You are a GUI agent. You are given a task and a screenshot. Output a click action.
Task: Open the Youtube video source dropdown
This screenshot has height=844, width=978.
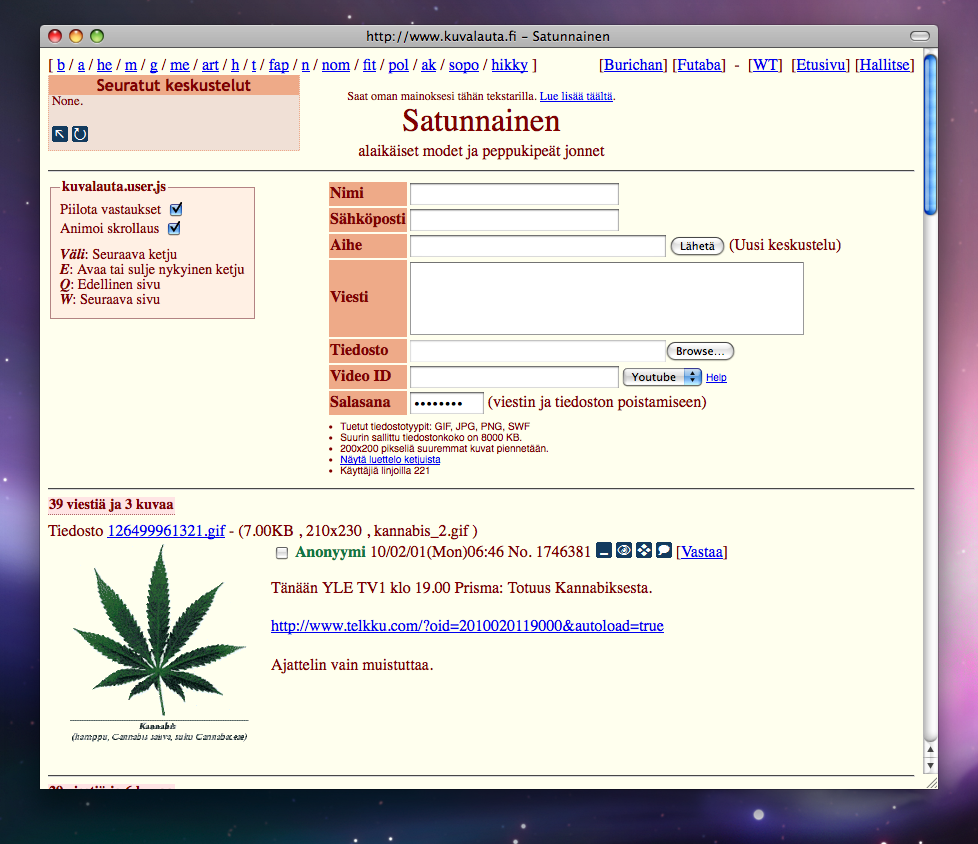point(662,377)
